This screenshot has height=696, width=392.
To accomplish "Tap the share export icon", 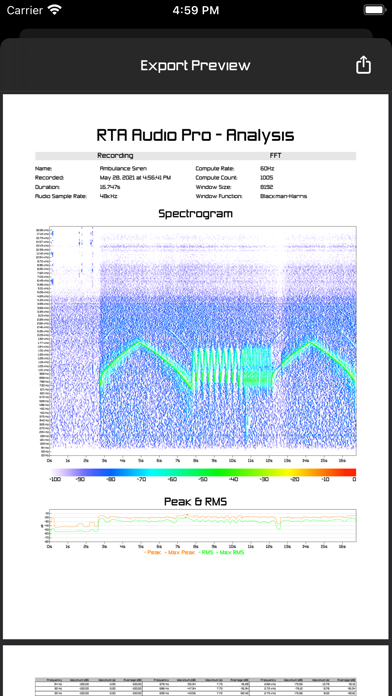I will [x=363, y=65].
